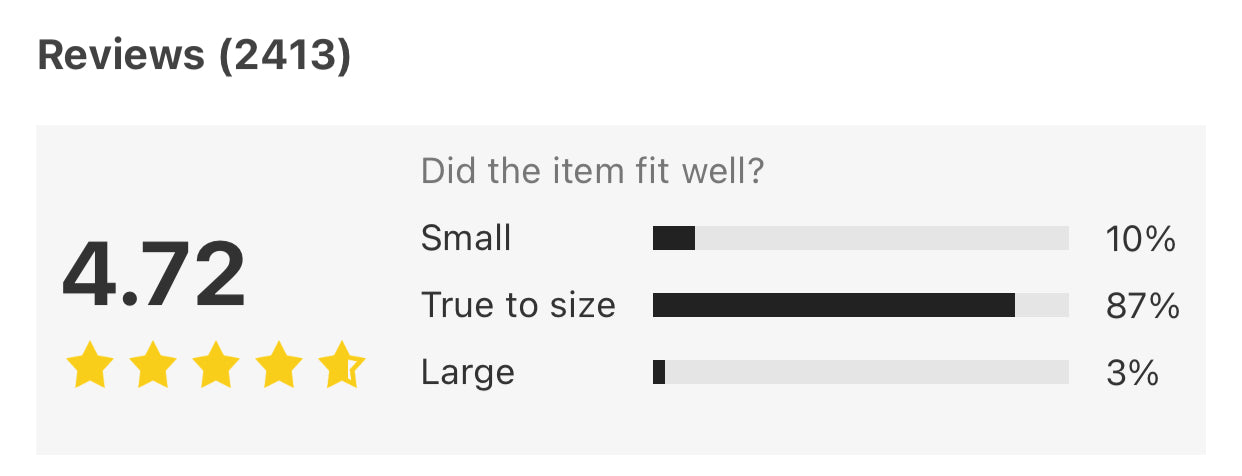Click the 10% Small fit percentage
Viewport: 1242px width, 476px height.
(1140, 239)
